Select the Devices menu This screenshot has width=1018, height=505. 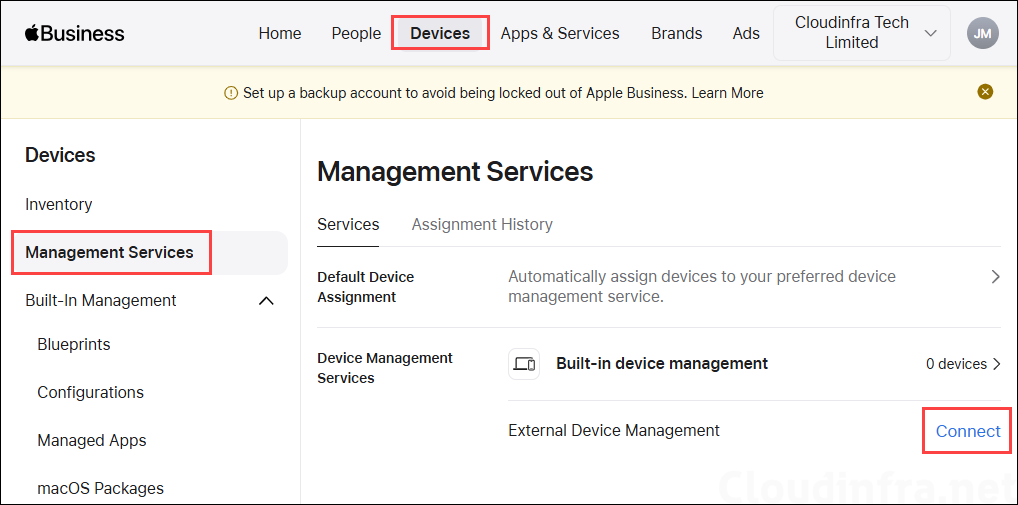(440, 33)
